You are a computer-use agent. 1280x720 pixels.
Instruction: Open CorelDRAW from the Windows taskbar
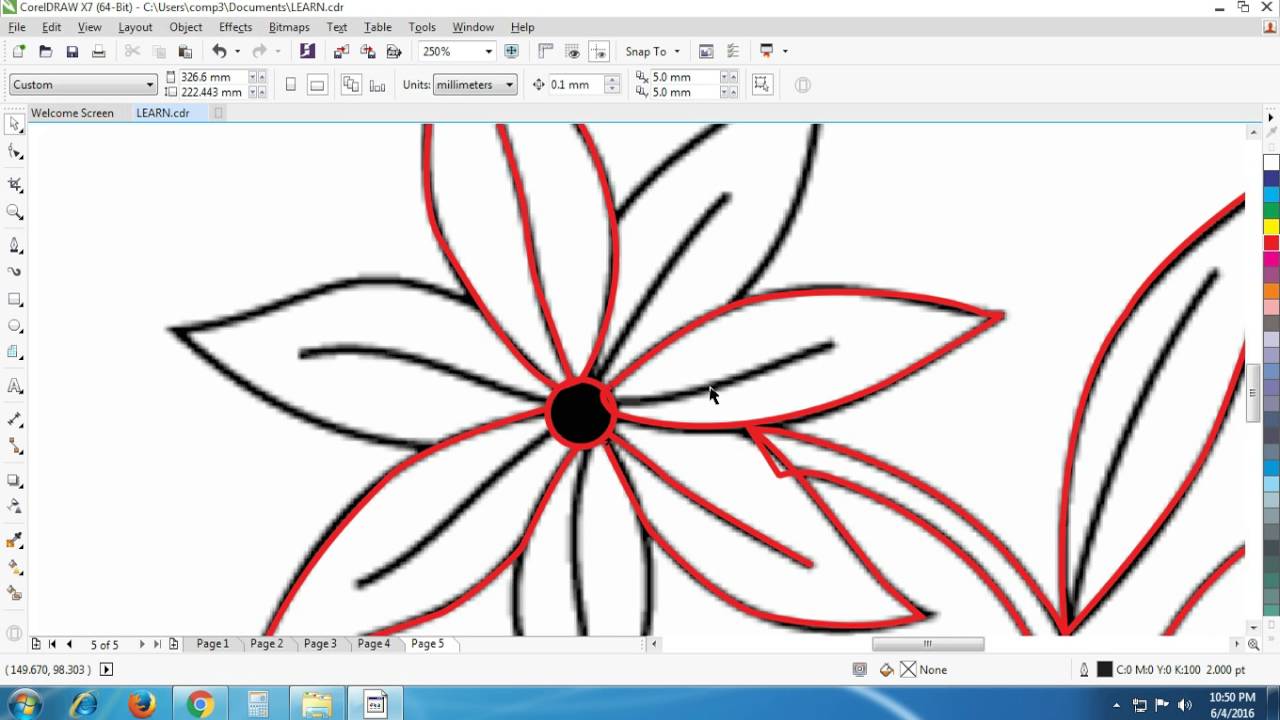tap(375, 703)
